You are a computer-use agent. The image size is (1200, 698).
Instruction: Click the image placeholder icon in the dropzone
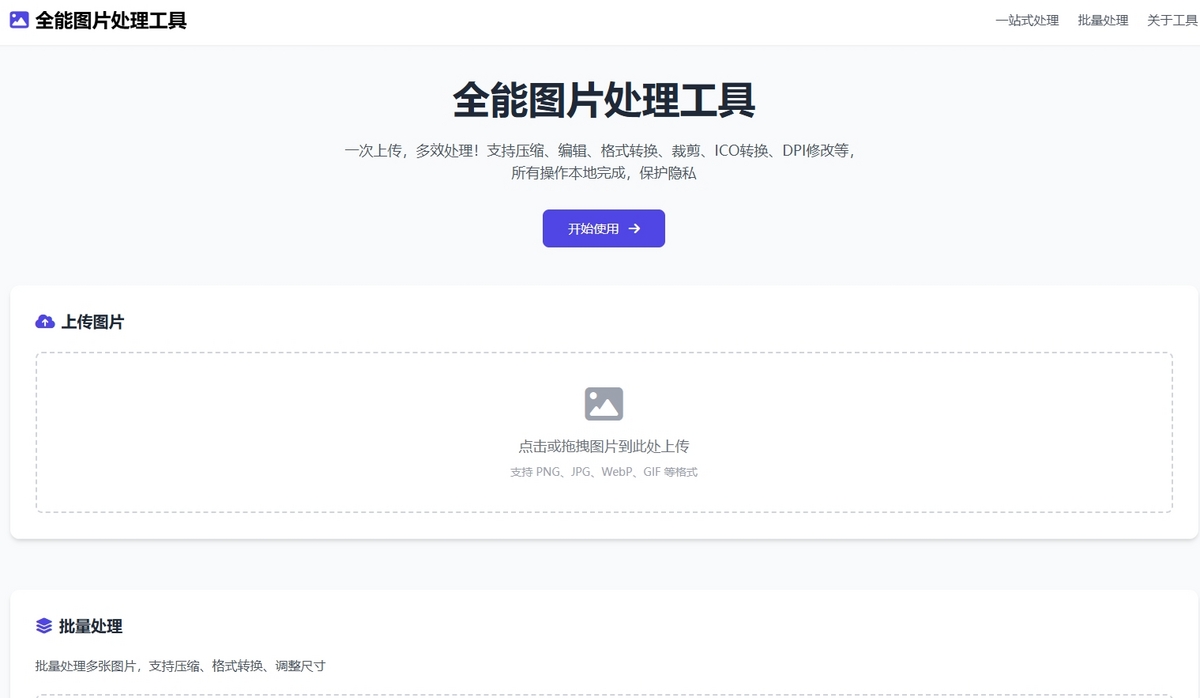pyautogui.click(x=603, y=403)
